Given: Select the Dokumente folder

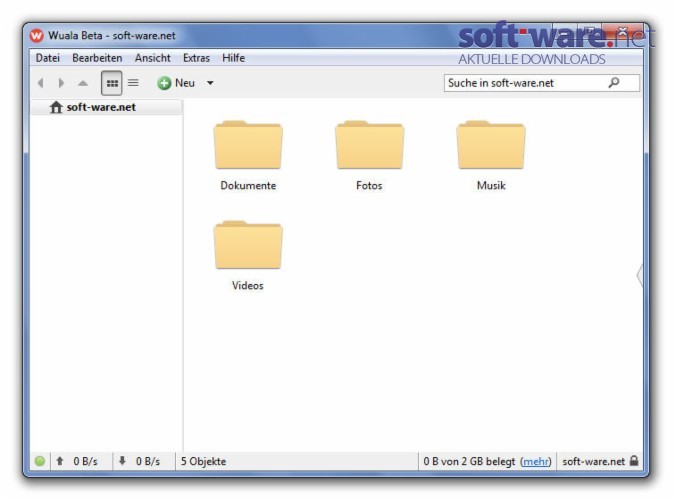Looking at the screenshot, I should point(248,155).
